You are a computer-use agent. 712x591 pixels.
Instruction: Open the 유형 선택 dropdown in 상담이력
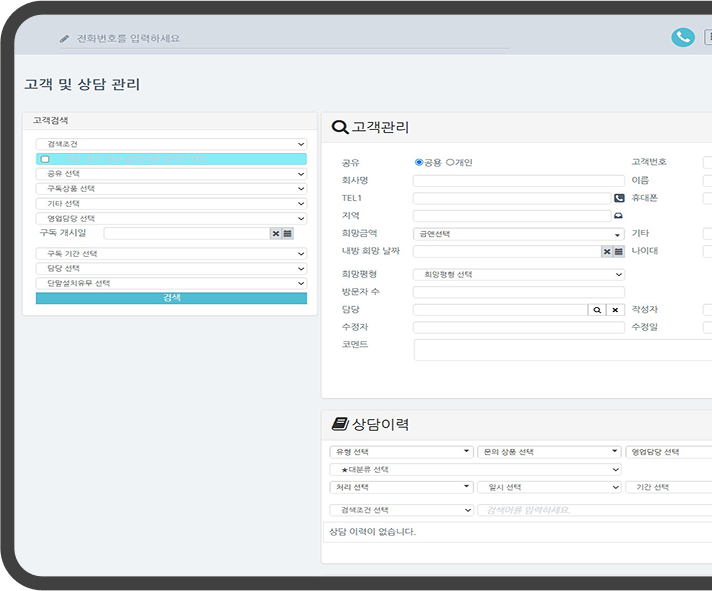(x=401, y=452)
